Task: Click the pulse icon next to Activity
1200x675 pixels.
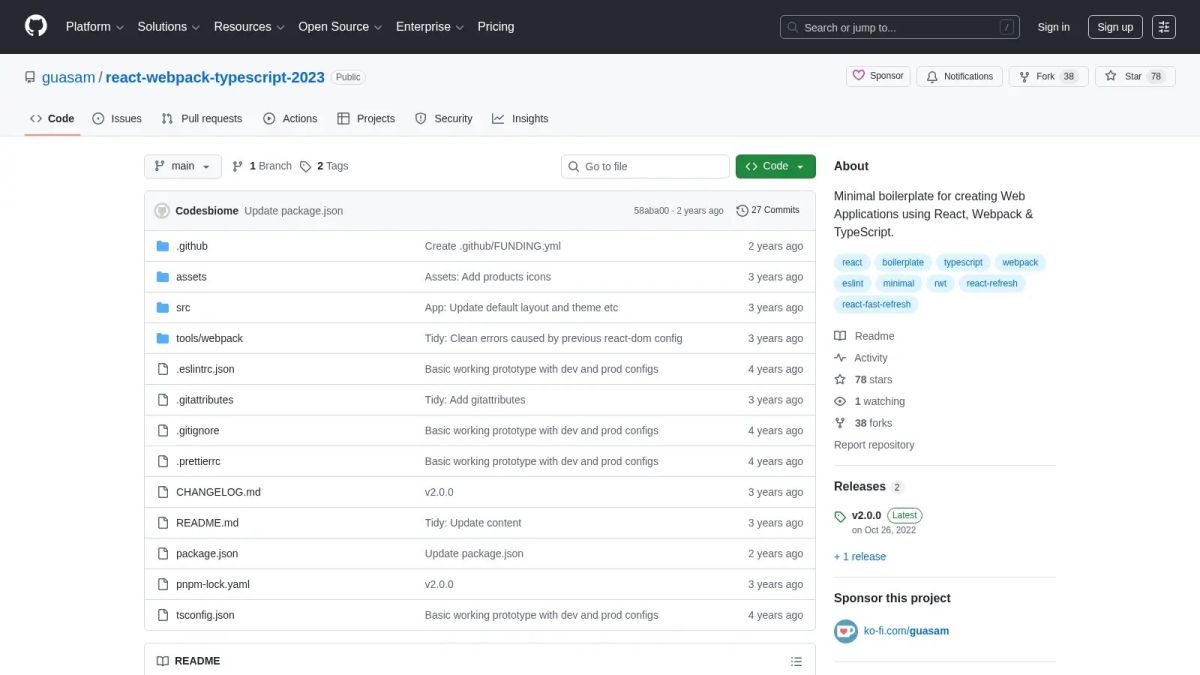Action: pyautogui.click(x=840, y=358)
